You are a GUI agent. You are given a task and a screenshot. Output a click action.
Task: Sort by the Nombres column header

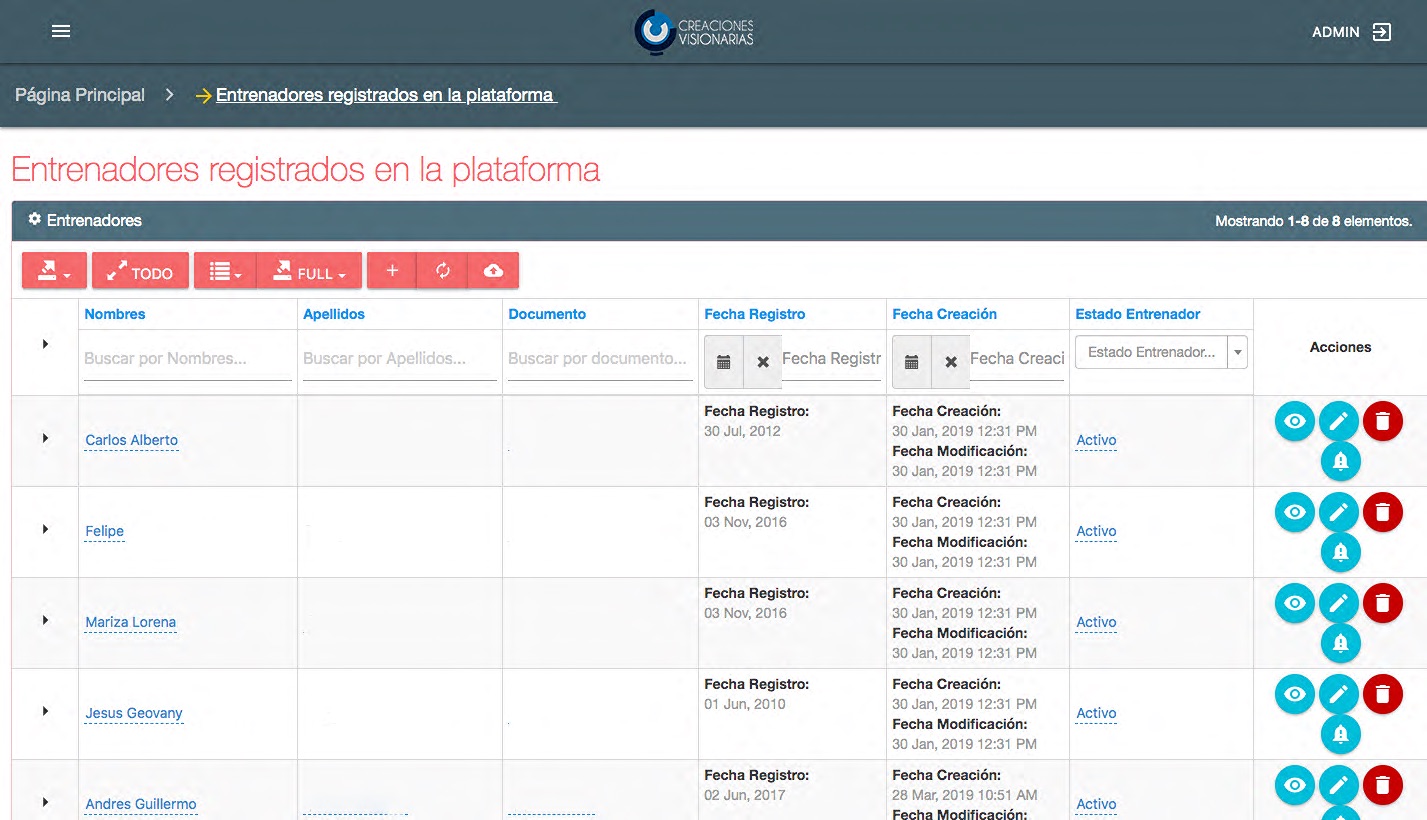115,314
